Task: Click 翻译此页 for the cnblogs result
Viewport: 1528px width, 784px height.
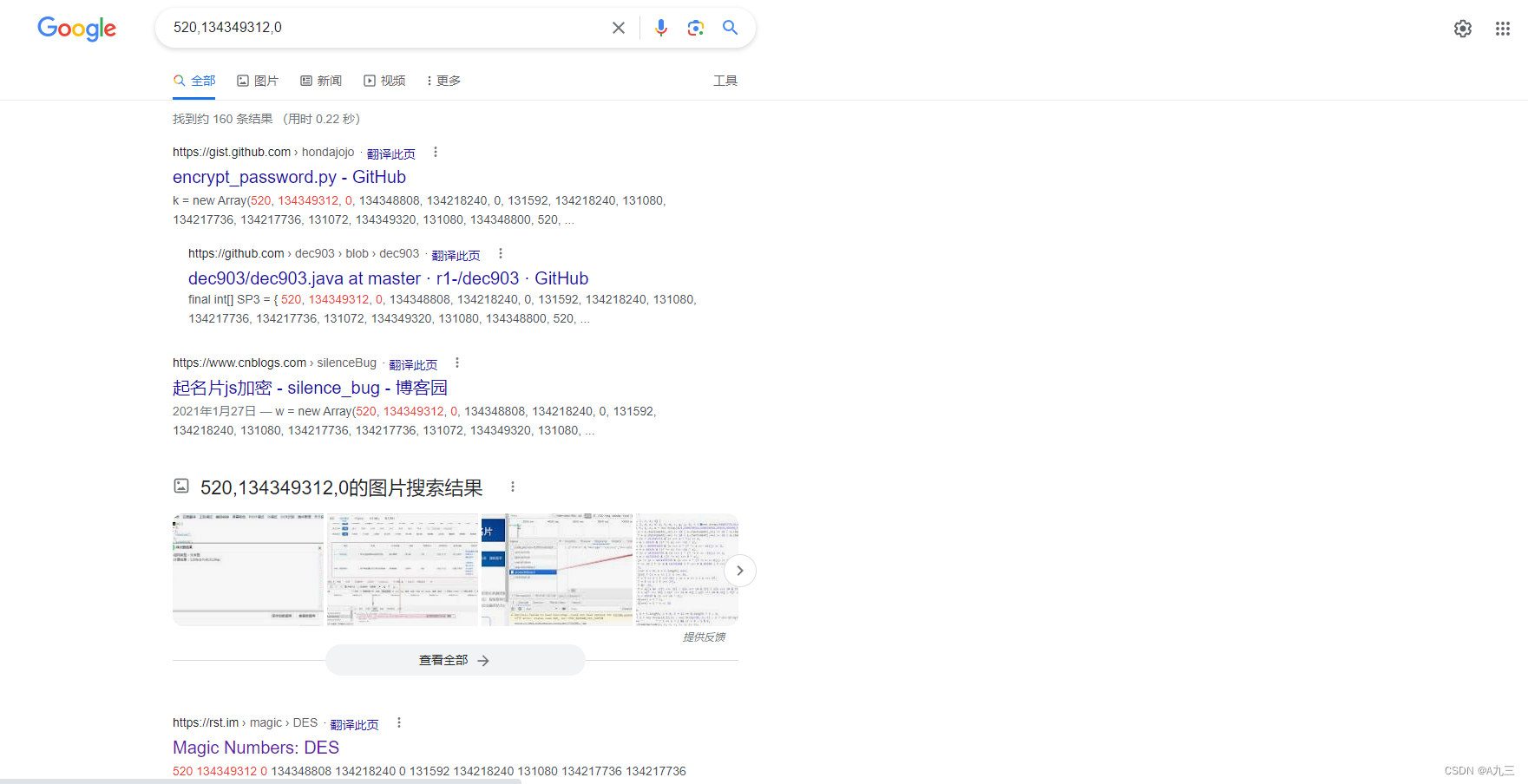Action: [413, 363]
